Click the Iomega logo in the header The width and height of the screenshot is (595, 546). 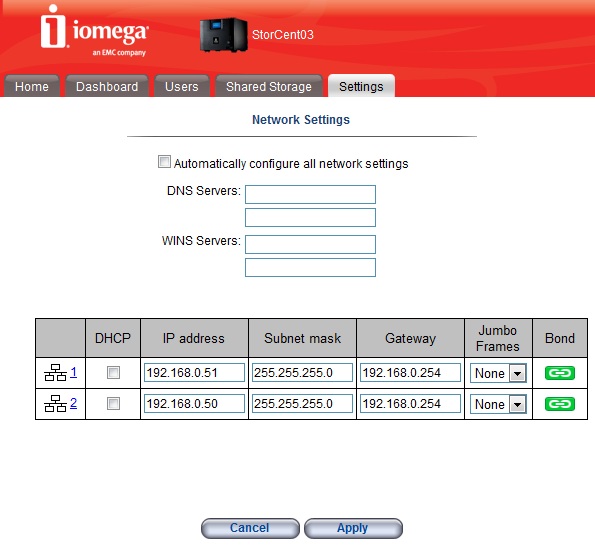(x=94, y=31)
